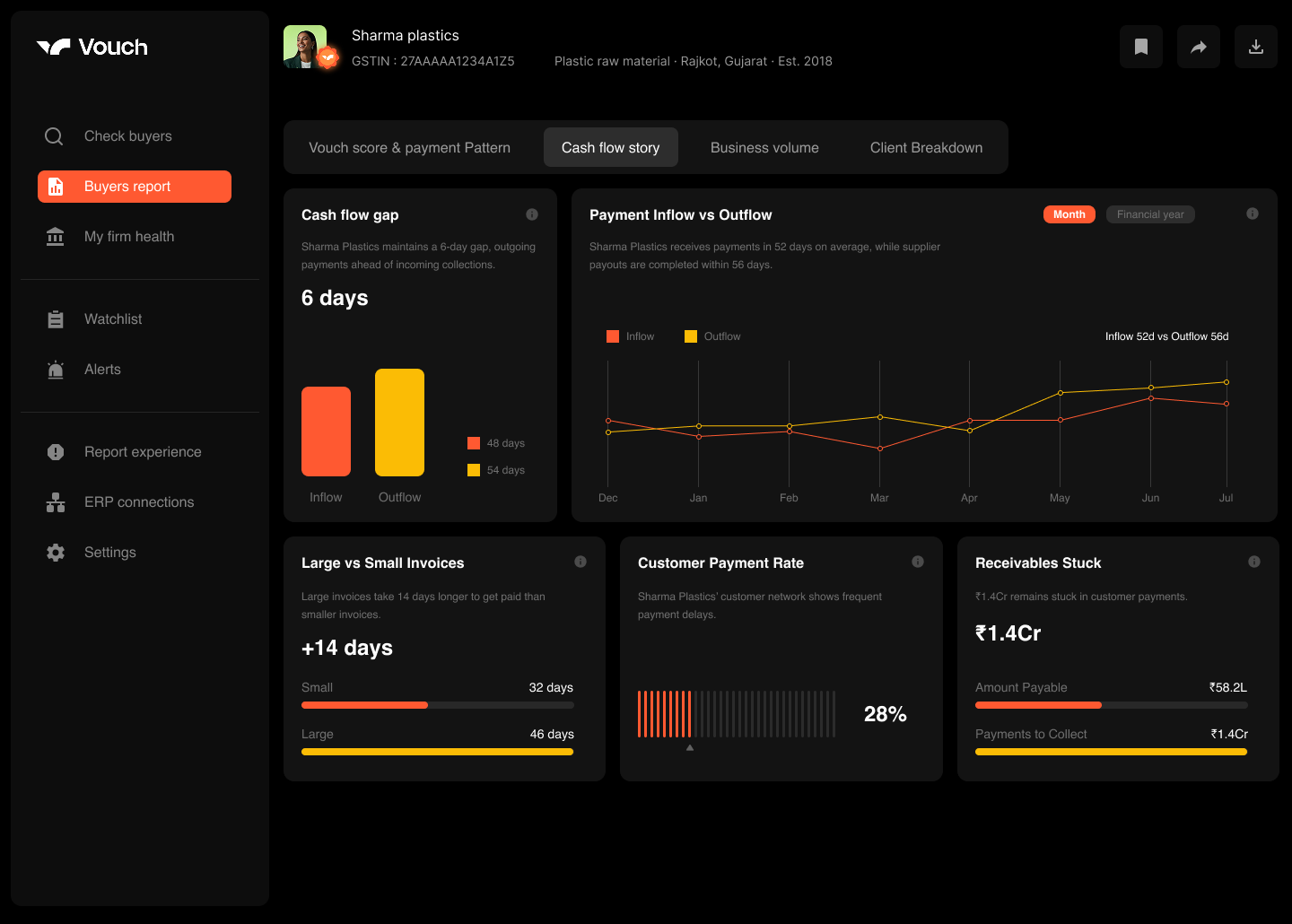Click the Watchlist clipboard icon
The height and width of the screenshot is (924, 1292).
coord(56,319)
